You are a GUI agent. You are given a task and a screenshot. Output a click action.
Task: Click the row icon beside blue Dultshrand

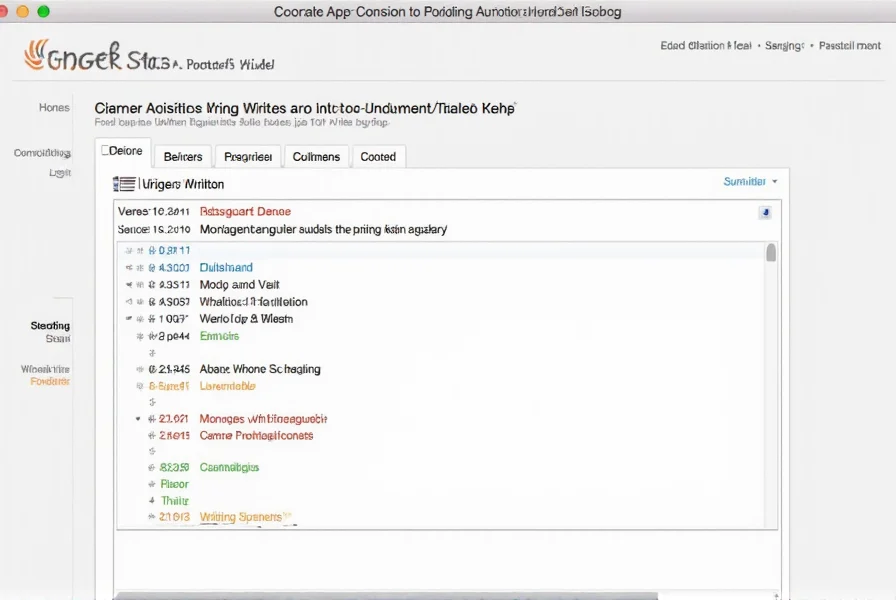point(152,268)
